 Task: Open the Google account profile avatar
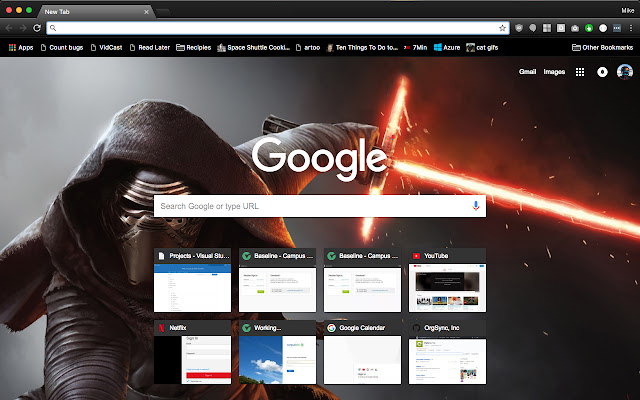[624, 72]
